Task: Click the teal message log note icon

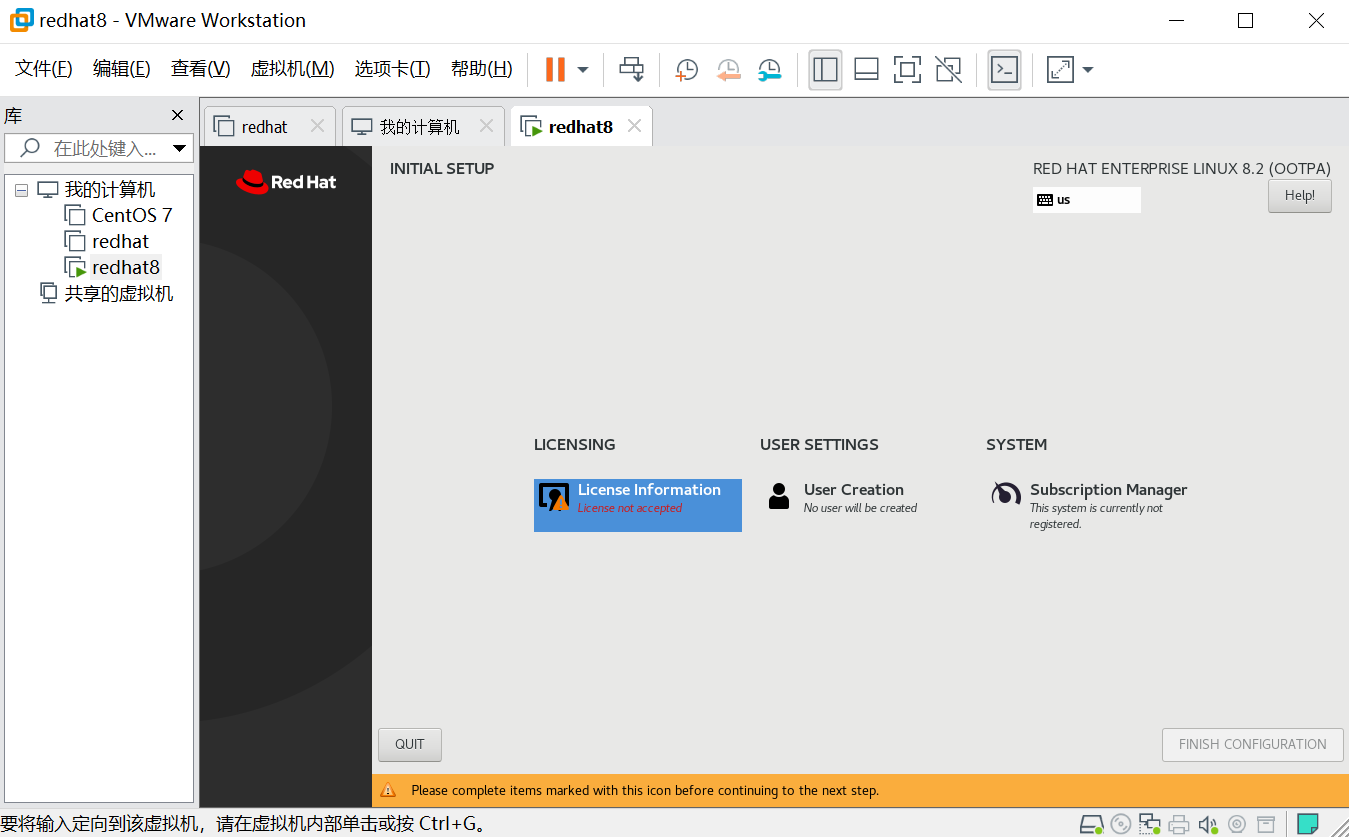Action: click(1308, 824)
